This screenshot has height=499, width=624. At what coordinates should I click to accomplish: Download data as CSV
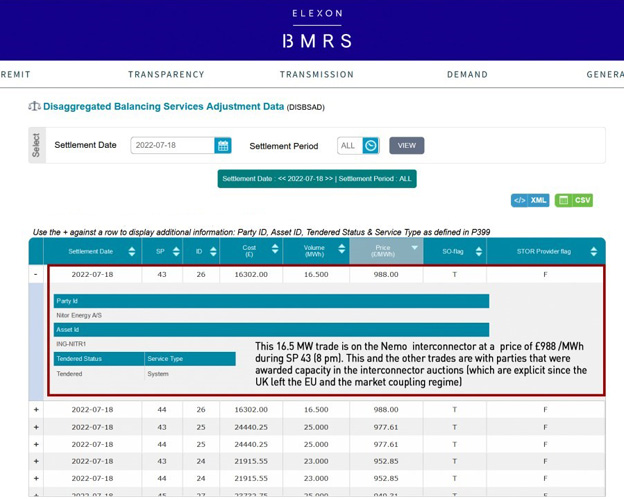(574, 200)
